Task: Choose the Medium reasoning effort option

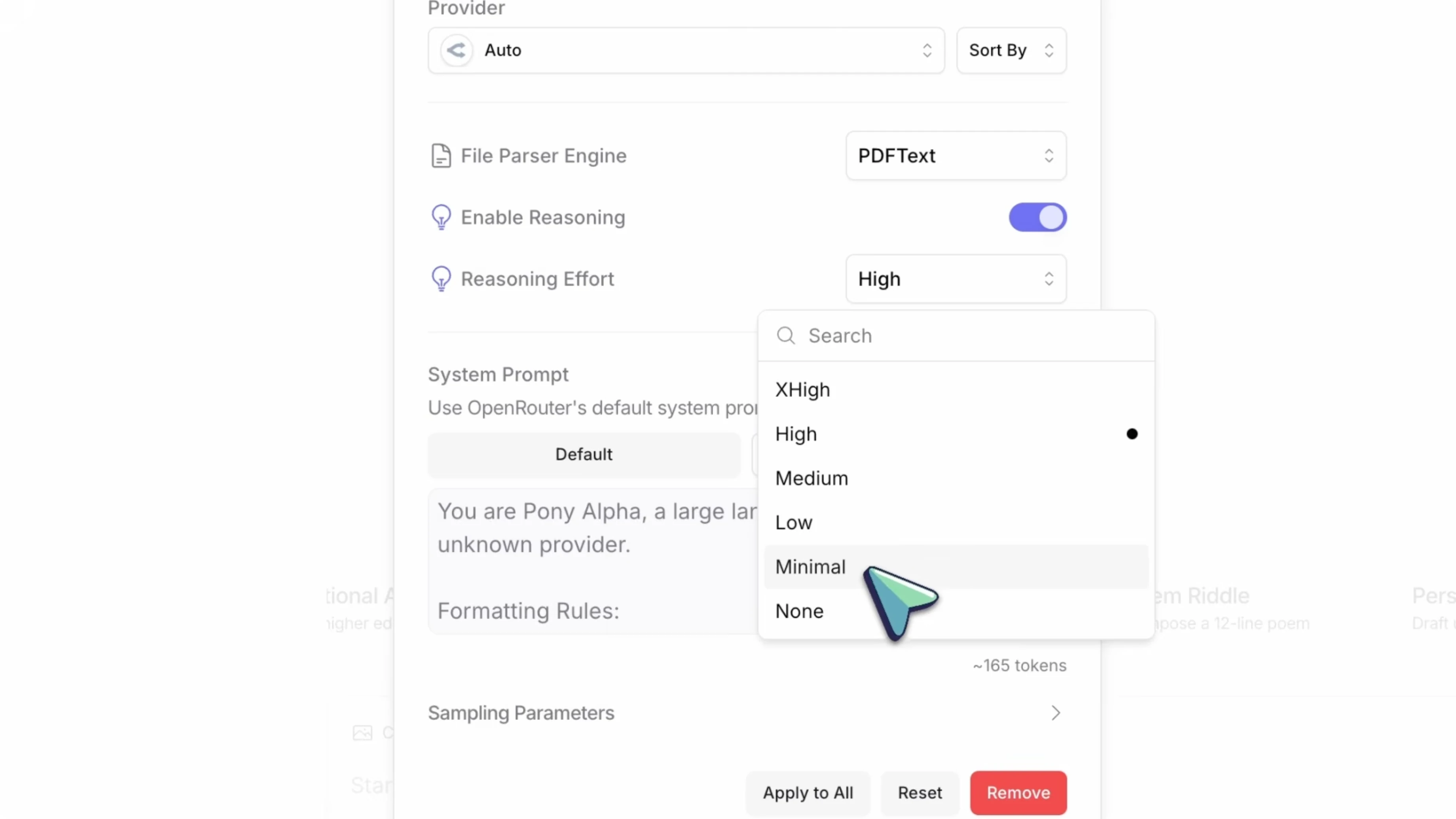Action: [811, 479]
